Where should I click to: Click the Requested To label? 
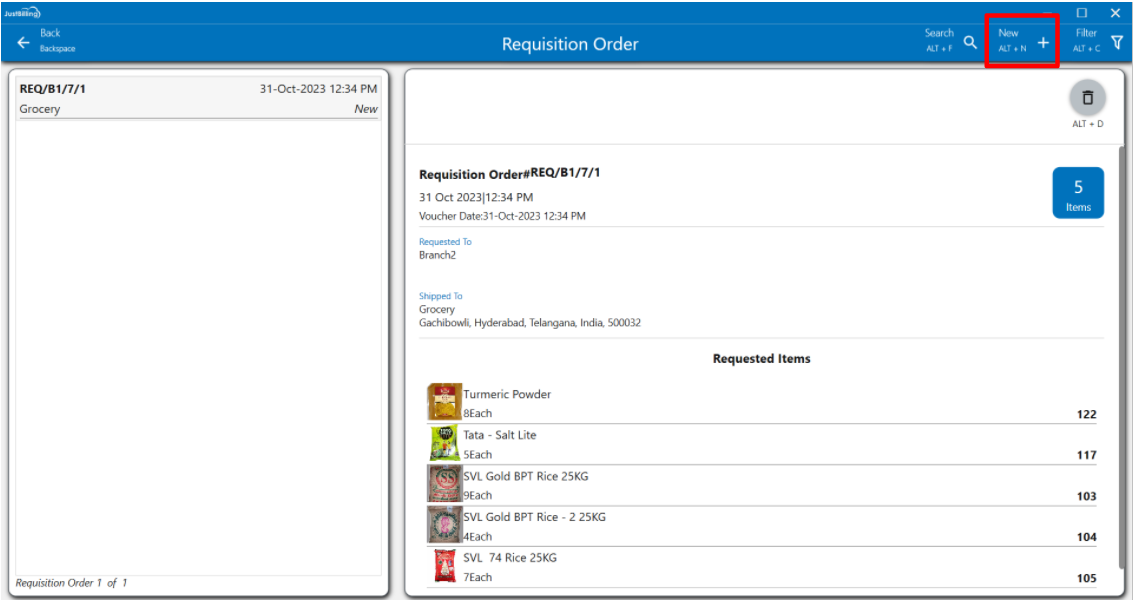tap(445, 242)
